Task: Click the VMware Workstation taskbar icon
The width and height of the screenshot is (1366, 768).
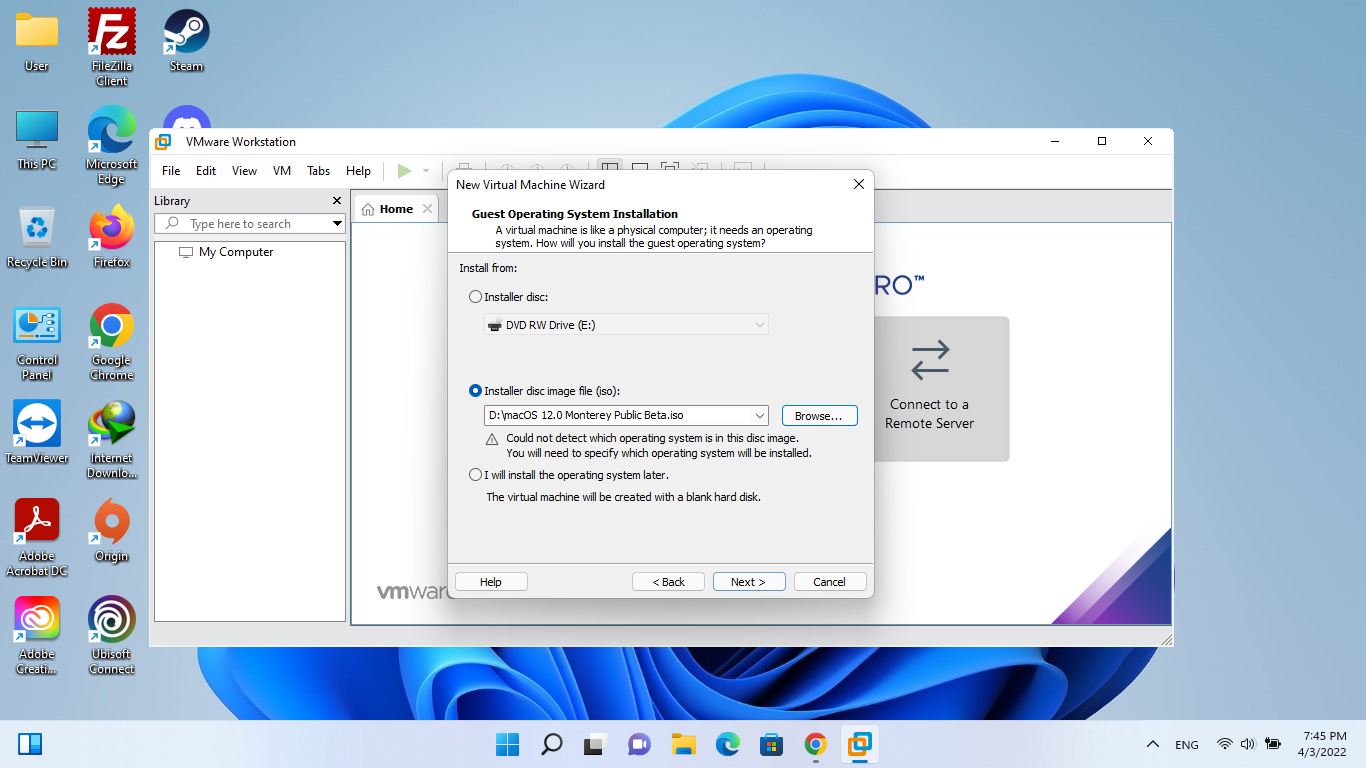Action: pyautogui.click(x=859, y=744)
